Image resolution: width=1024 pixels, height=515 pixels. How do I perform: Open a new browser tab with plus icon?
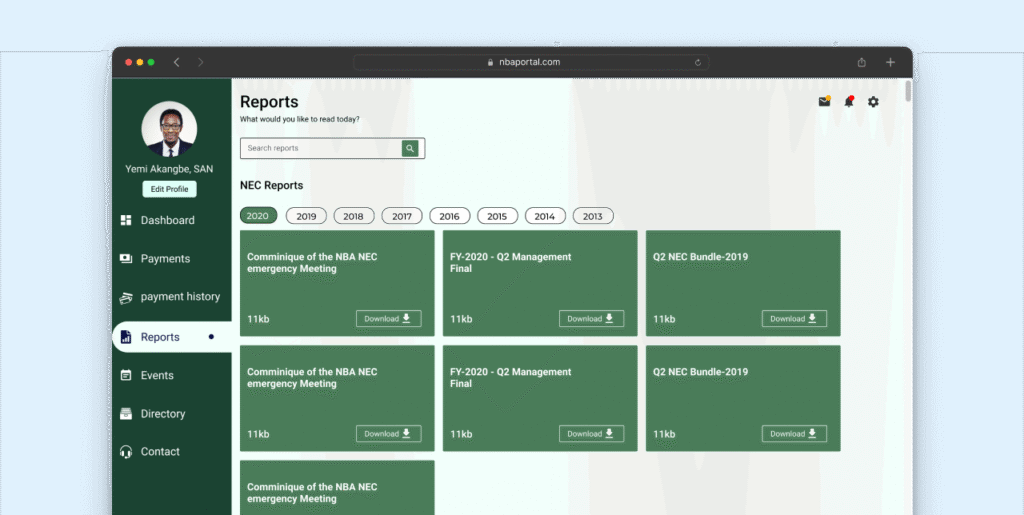[890, 62]
